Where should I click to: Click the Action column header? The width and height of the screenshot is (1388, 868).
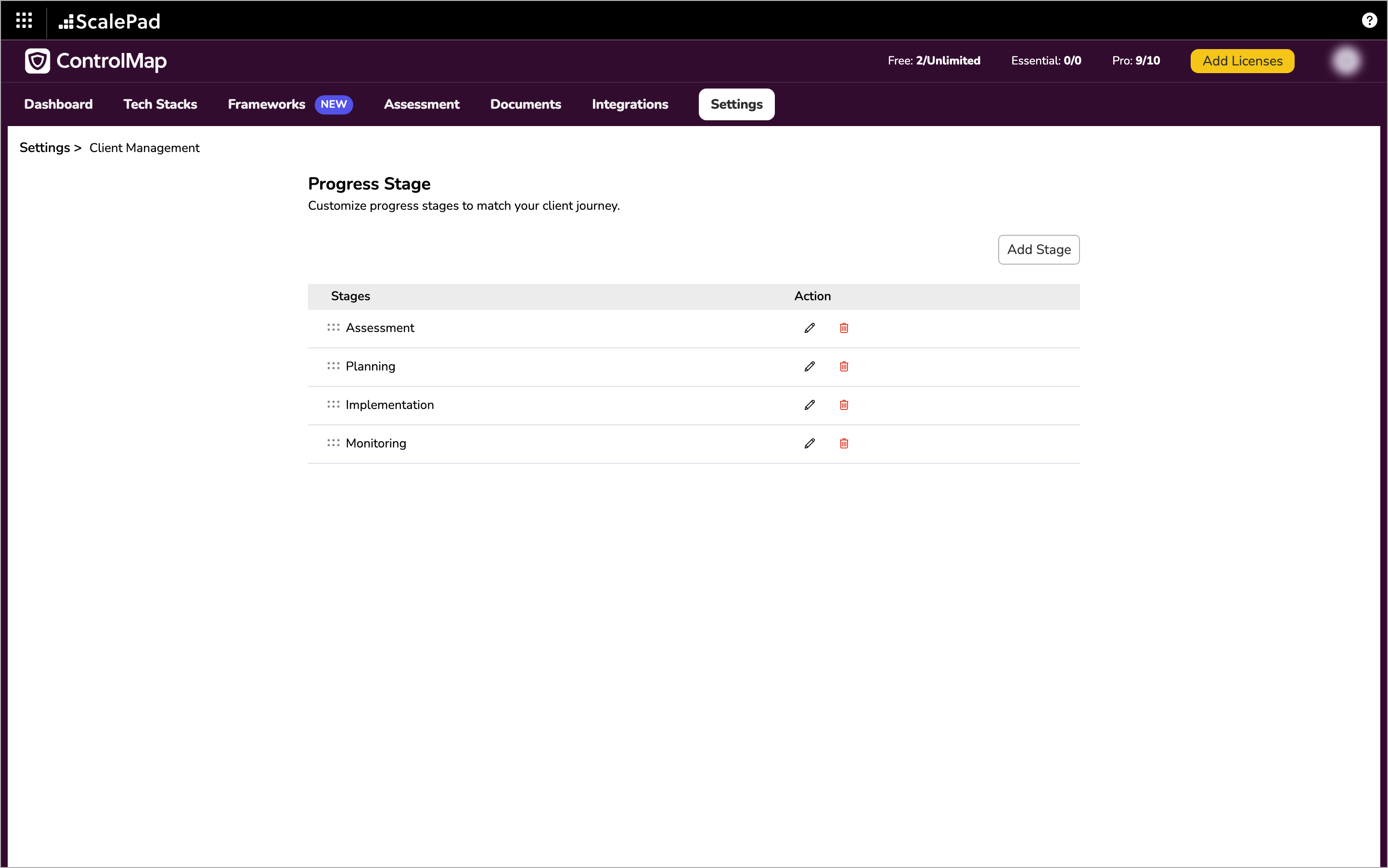click(812, 296)
